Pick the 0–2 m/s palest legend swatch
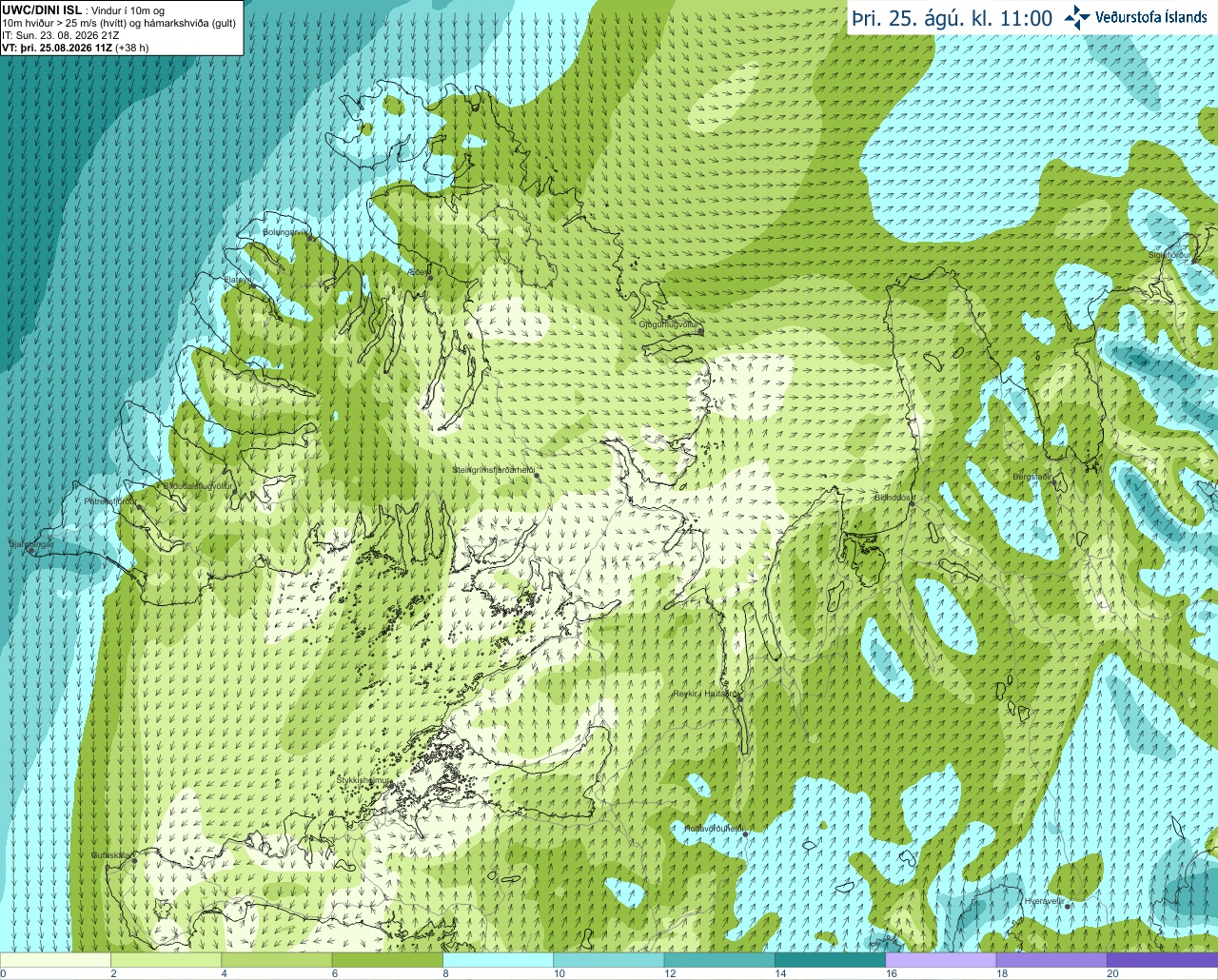The image size is (1218, 980). pos(55,960)
